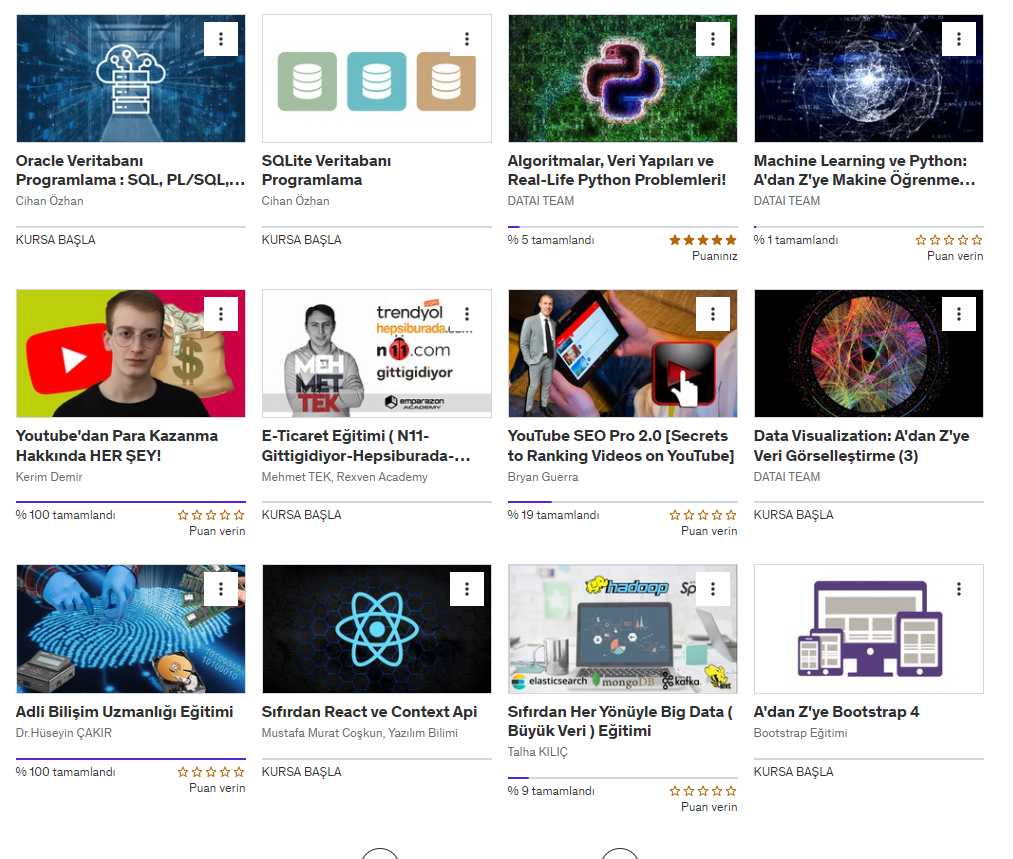Click Puan verin under Adli Bilişim

pos(217,788)
